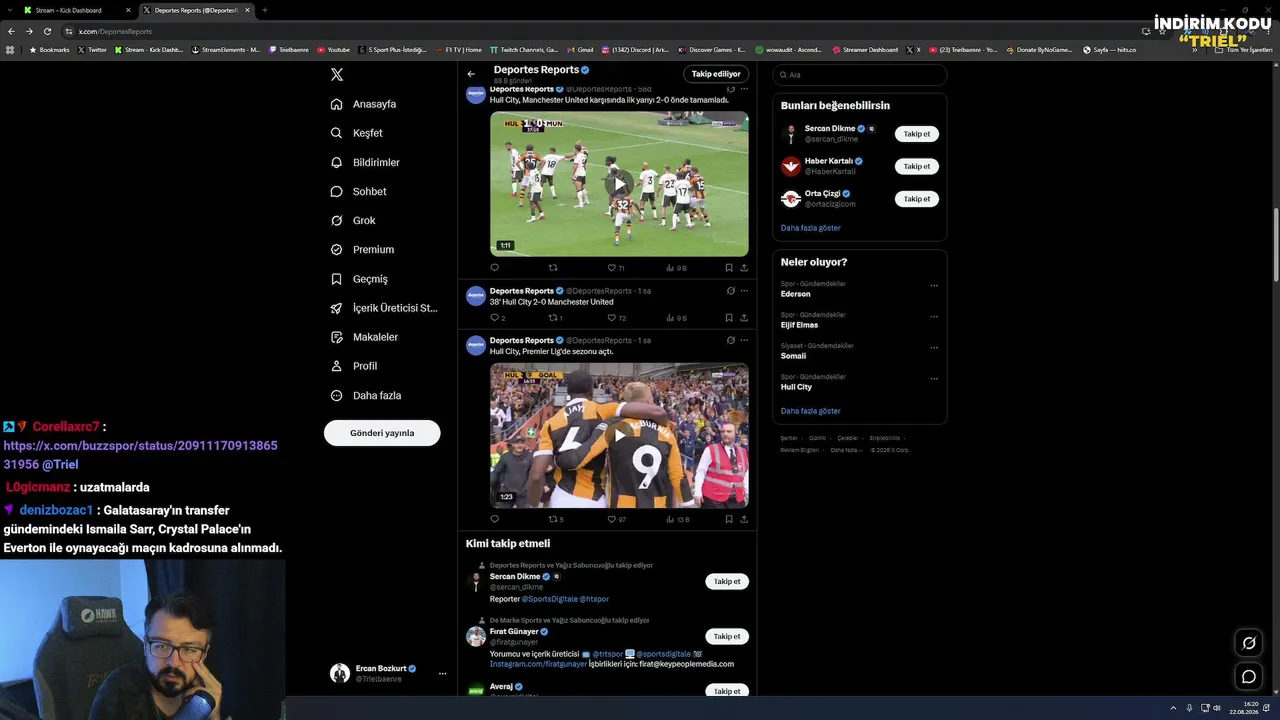Play the Hull vs MUN corner video
Screen dimensions: 1280x720
pos(619,184)
